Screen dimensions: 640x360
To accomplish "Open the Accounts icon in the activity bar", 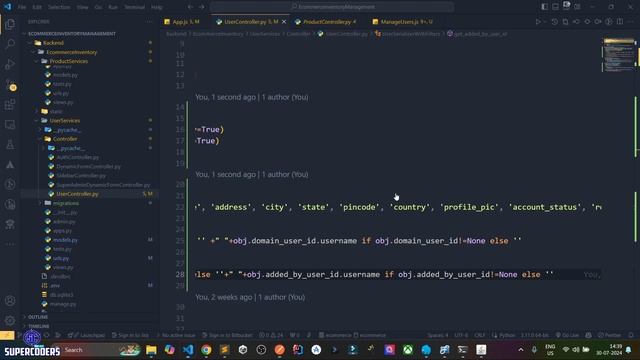I will point(10,301).
